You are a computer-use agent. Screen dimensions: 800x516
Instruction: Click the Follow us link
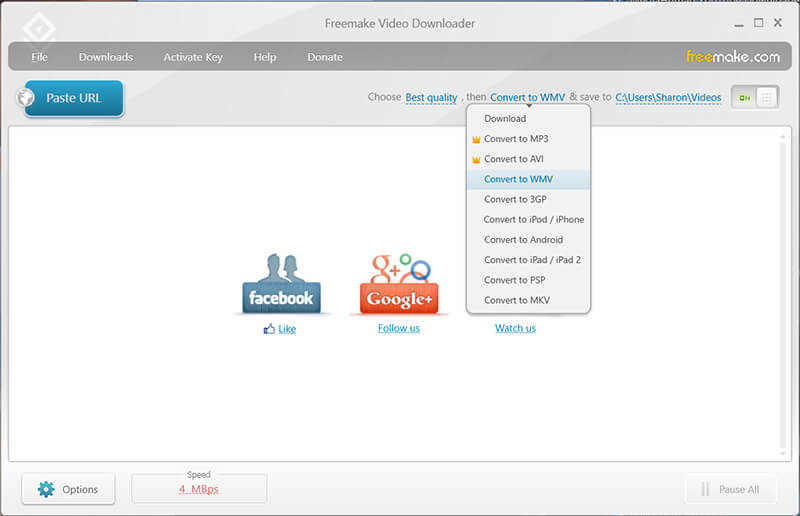399,328
